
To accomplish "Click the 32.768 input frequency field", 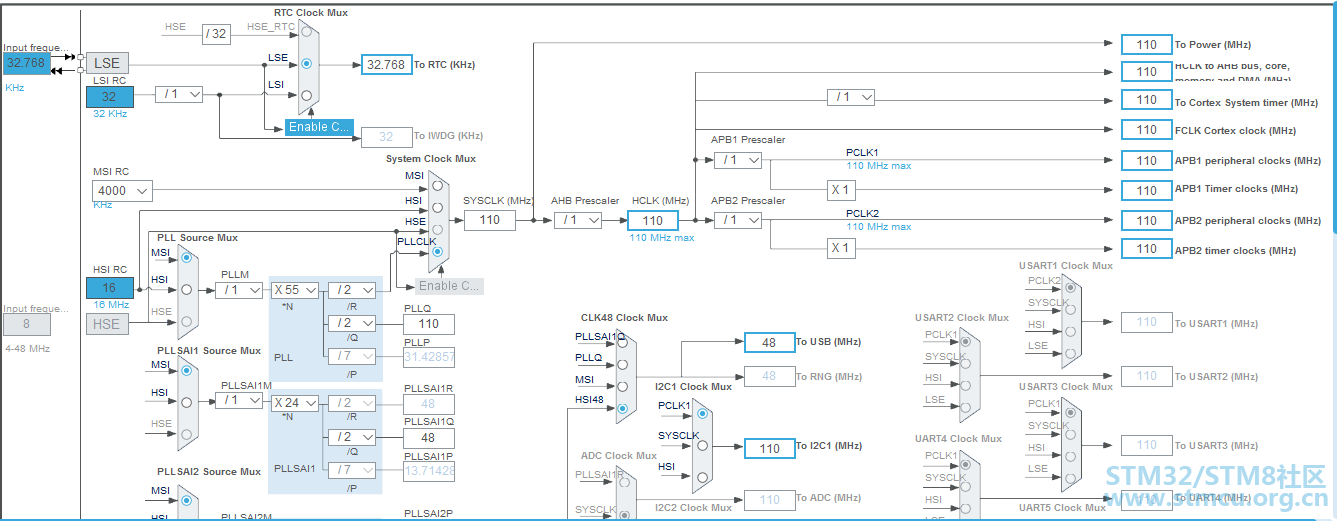I will pyautogui.click(x=25, y=63).
